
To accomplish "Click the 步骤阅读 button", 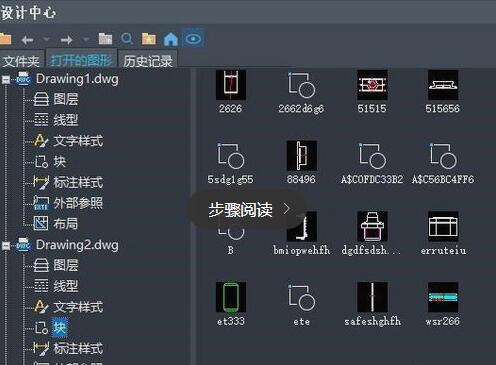I will [x=247, y=210].
